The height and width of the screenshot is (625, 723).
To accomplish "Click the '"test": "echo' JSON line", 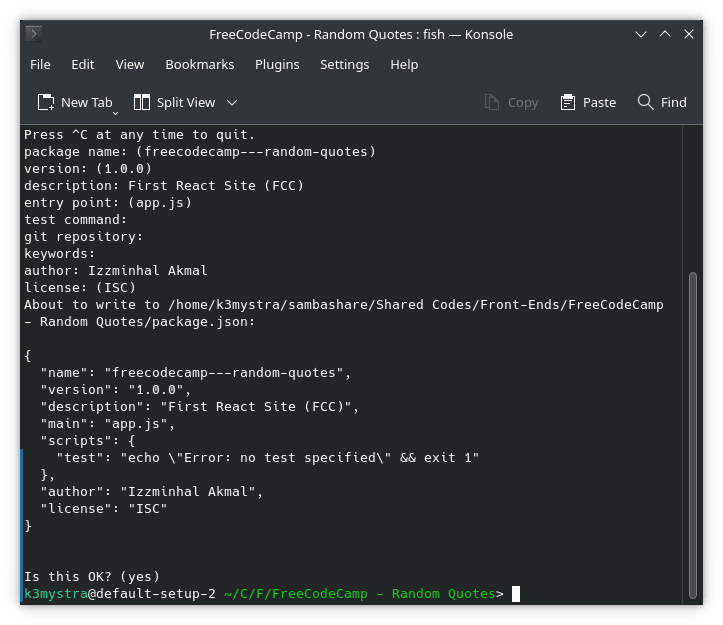I will 267,458.
